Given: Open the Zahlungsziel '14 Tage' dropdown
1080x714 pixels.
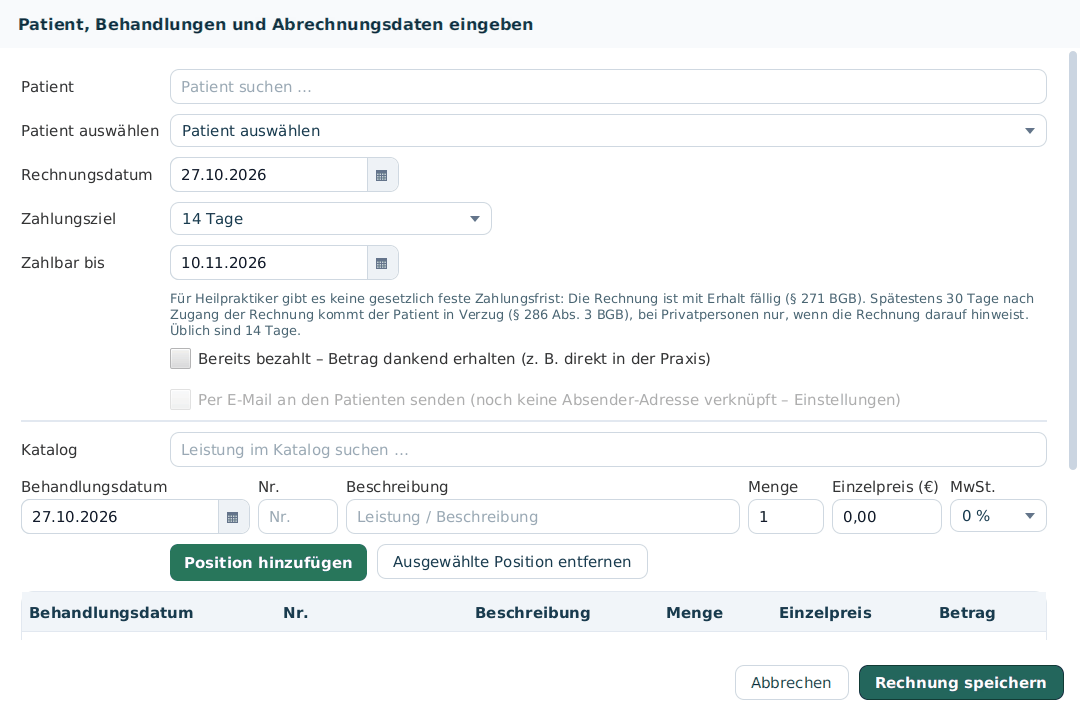Looking at the screenshot, I should point(331,219).
